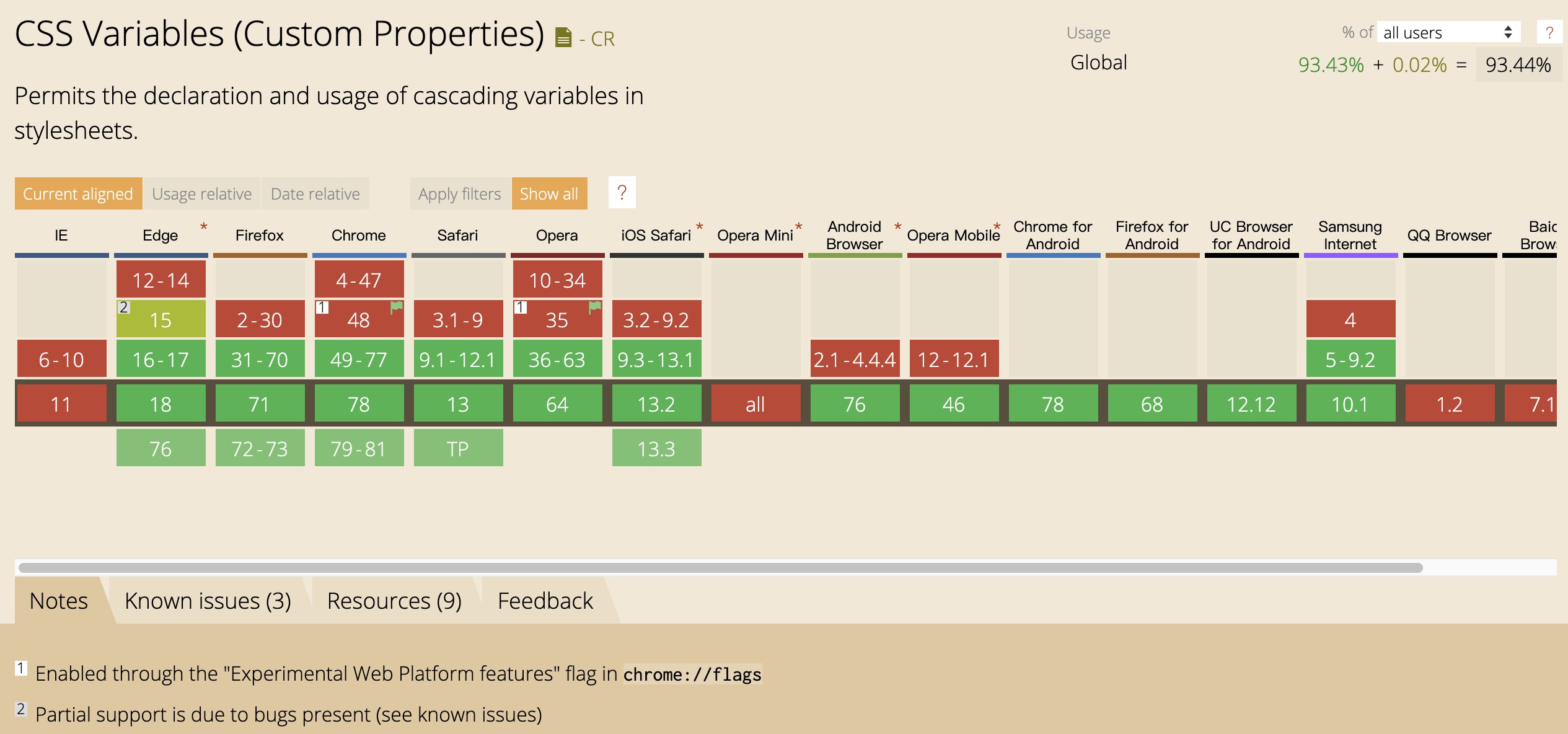
Task: Open the all users dropdown
Action: tap(1448, 32)
